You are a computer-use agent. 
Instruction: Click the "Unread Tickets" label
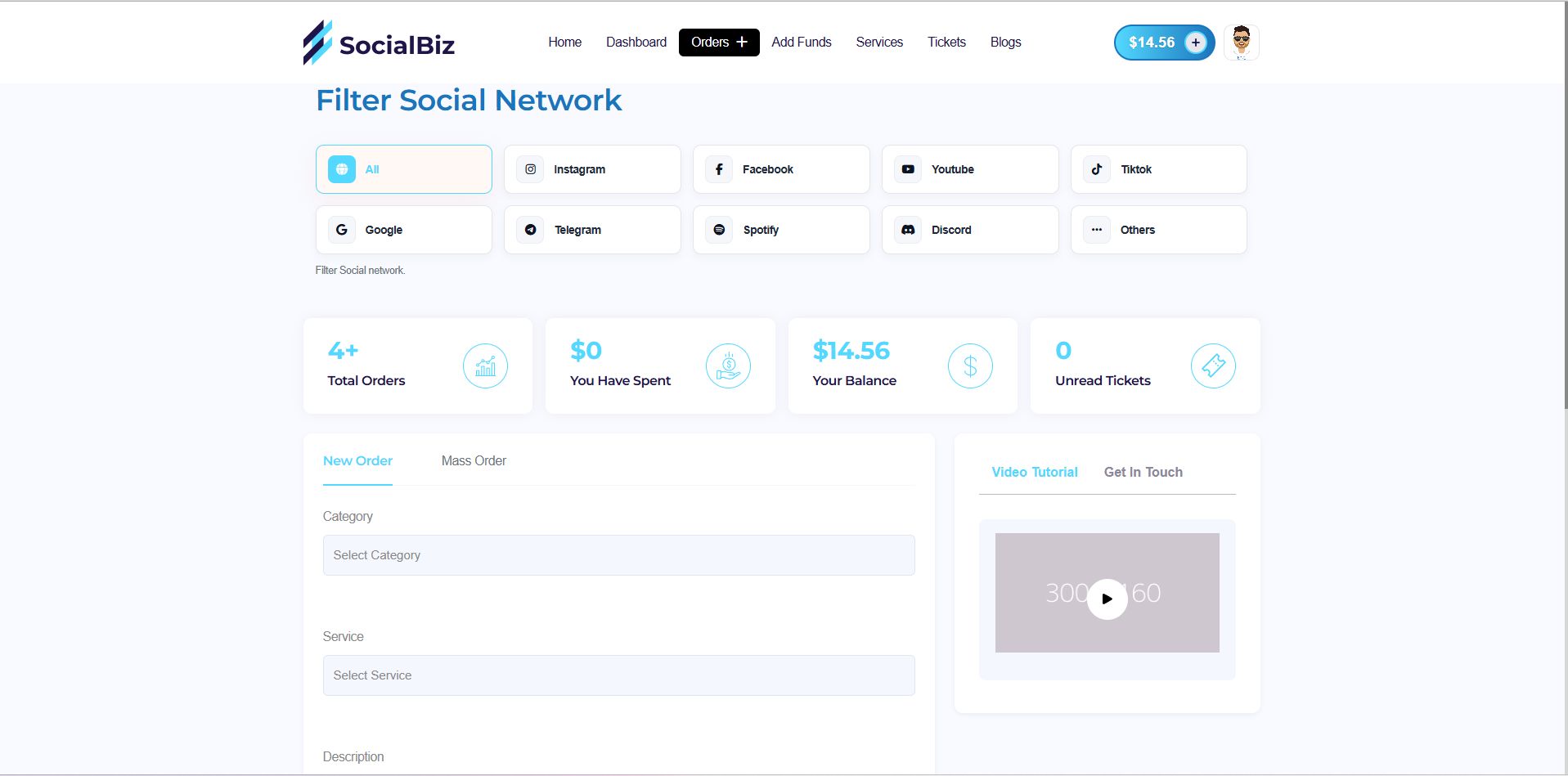point(1103,380)
